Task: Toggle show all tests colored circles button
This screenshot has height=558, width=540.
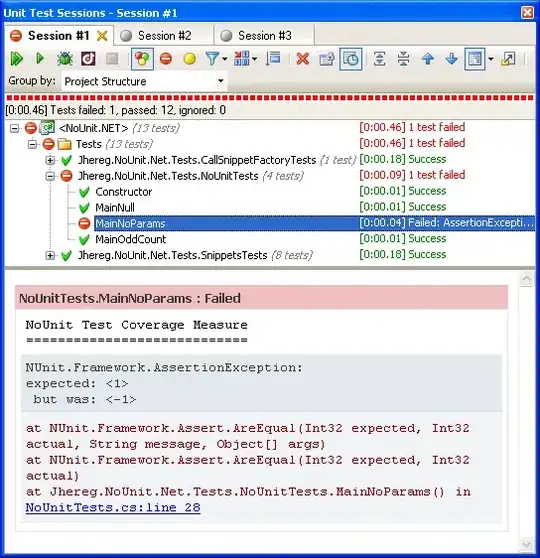Action: [x=142, y=59]
